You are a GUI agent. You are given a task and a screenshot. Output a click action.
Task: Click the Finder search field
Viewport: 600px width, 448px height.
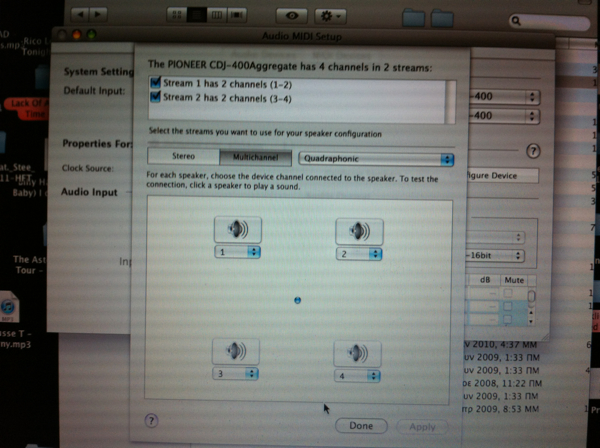[550, 21]
